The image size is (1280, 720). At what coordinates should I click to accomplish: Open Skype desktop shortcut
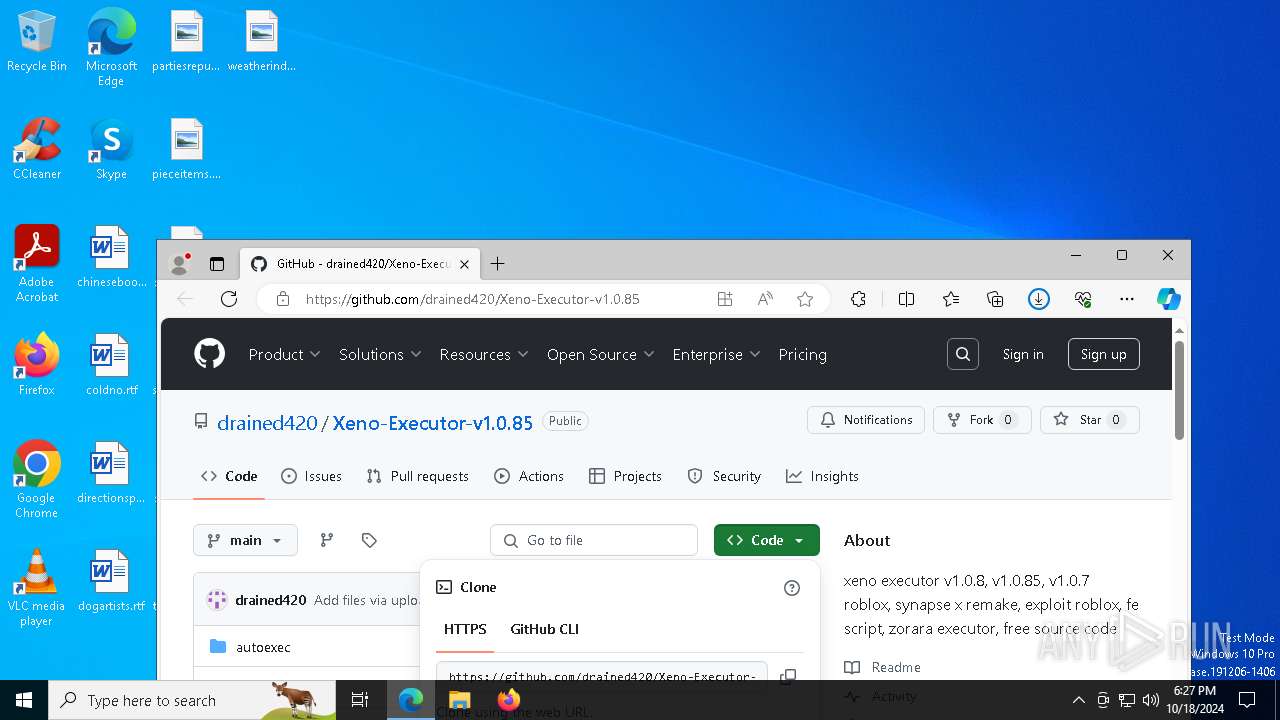pos(111,149)
